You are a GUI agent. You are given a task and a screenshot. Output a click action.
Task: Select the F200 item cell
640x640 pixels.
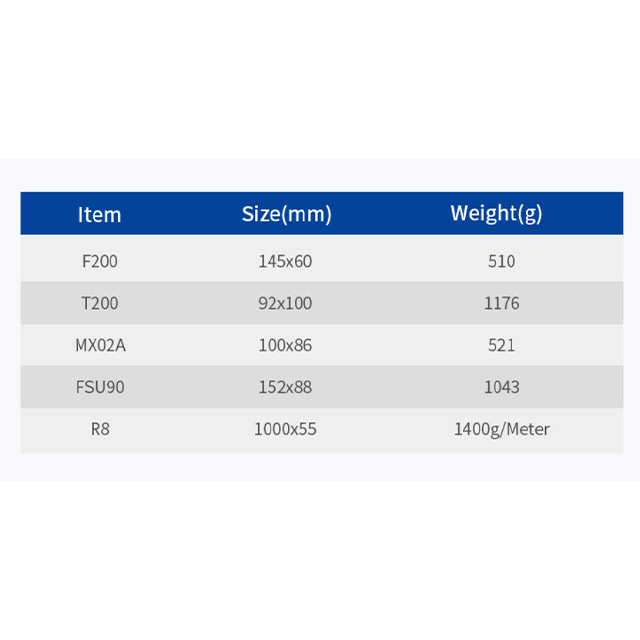point(100,261)
